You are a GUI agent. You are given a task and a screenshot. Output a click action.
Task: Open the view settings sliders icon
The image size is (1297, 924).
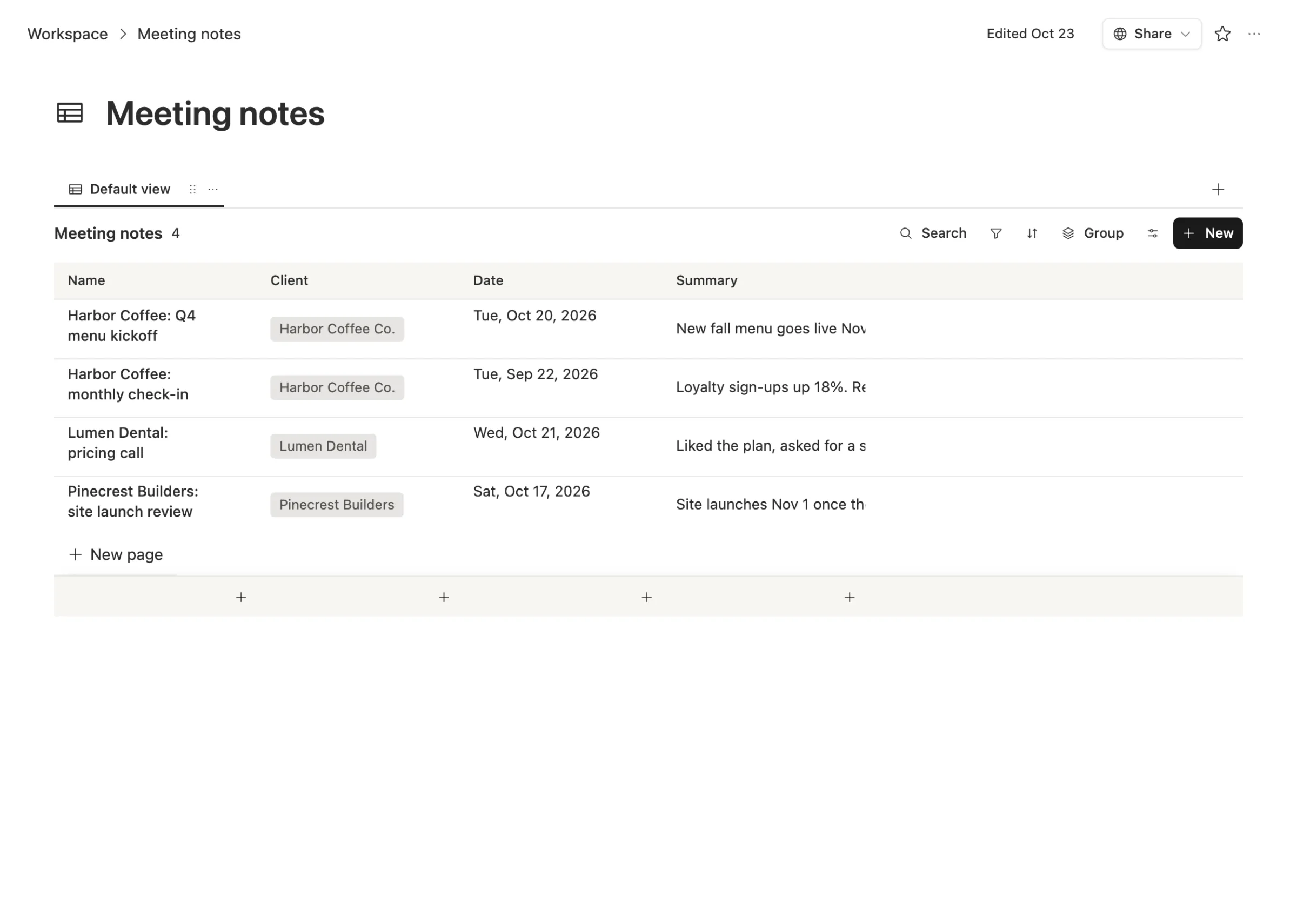[1153, 233]
